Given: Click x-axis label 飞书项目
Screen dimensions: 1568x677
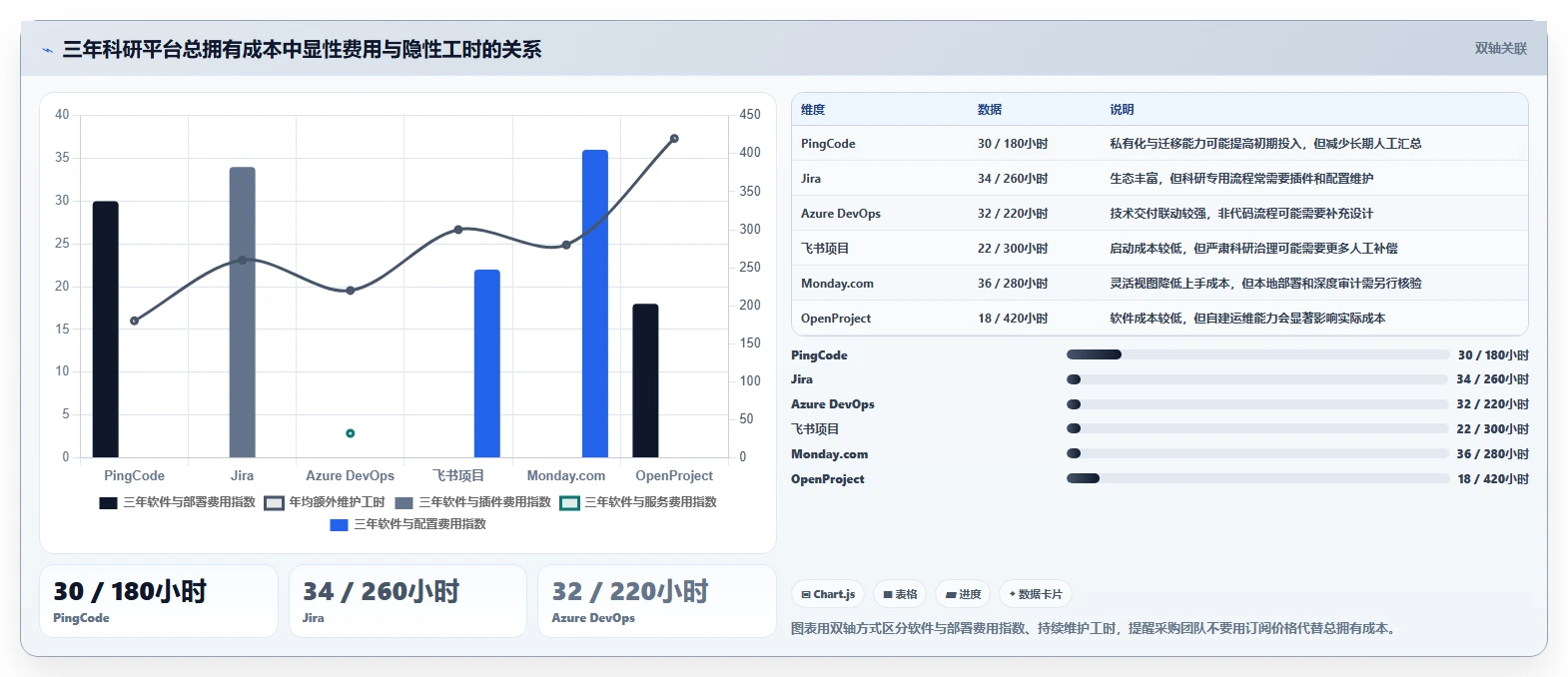Looking at the screenshot, I should click(x=458, y=476).
